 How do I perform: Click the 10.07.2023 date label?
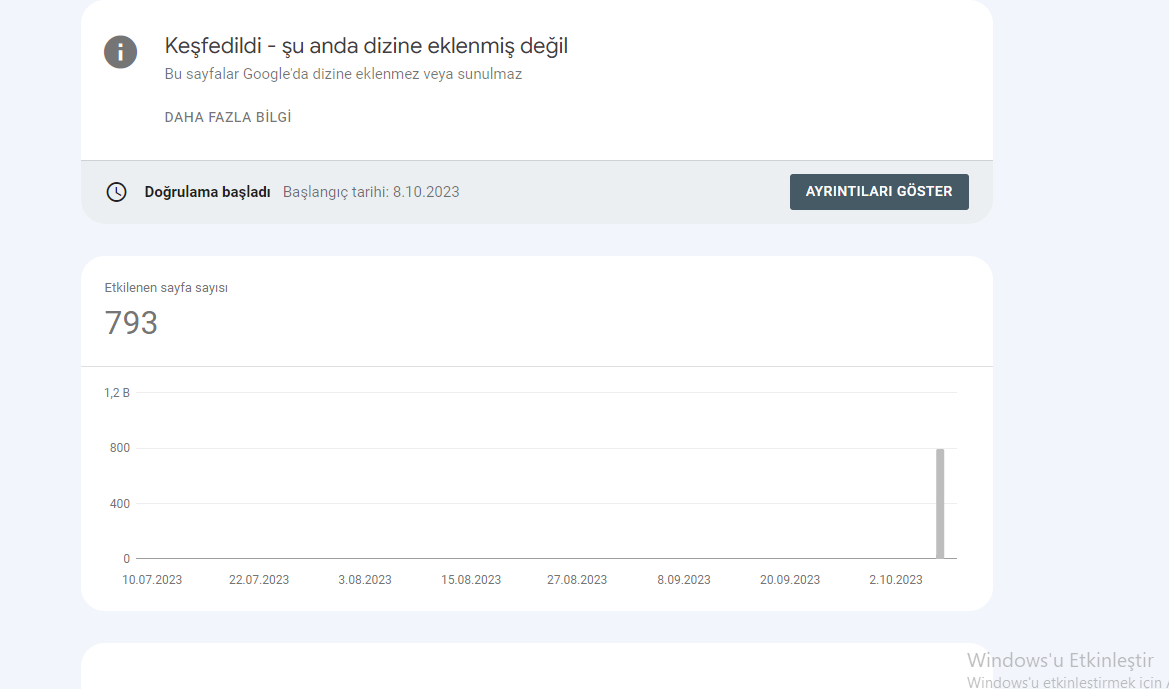152,579
